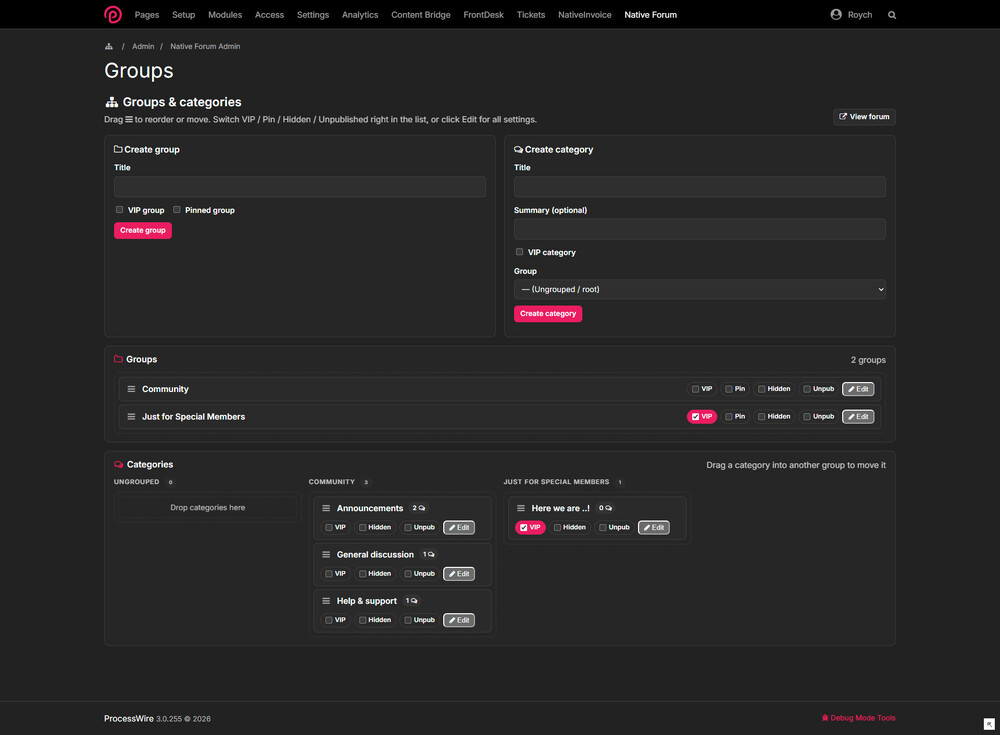Viewport: 1000px width, 735px height.
Task: Click the Roych user profile icon
Action: coord(835,14)
